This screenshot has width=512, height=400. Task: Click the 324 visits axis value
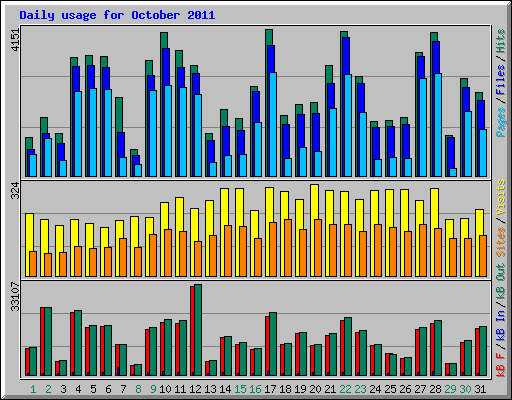tap(15, 191)
